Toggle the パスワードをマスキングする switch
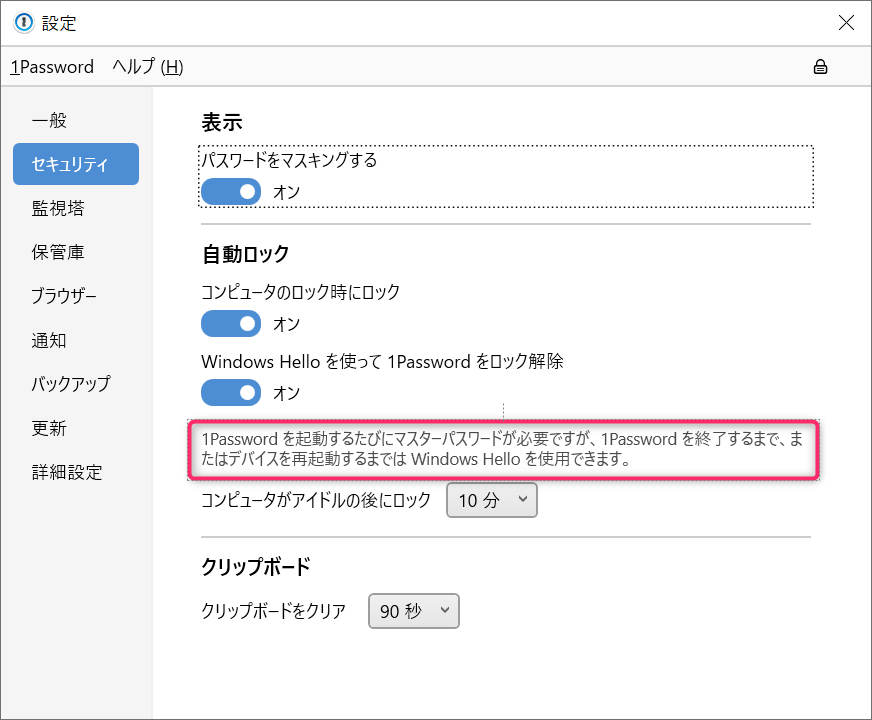 (x=231, y=192)
